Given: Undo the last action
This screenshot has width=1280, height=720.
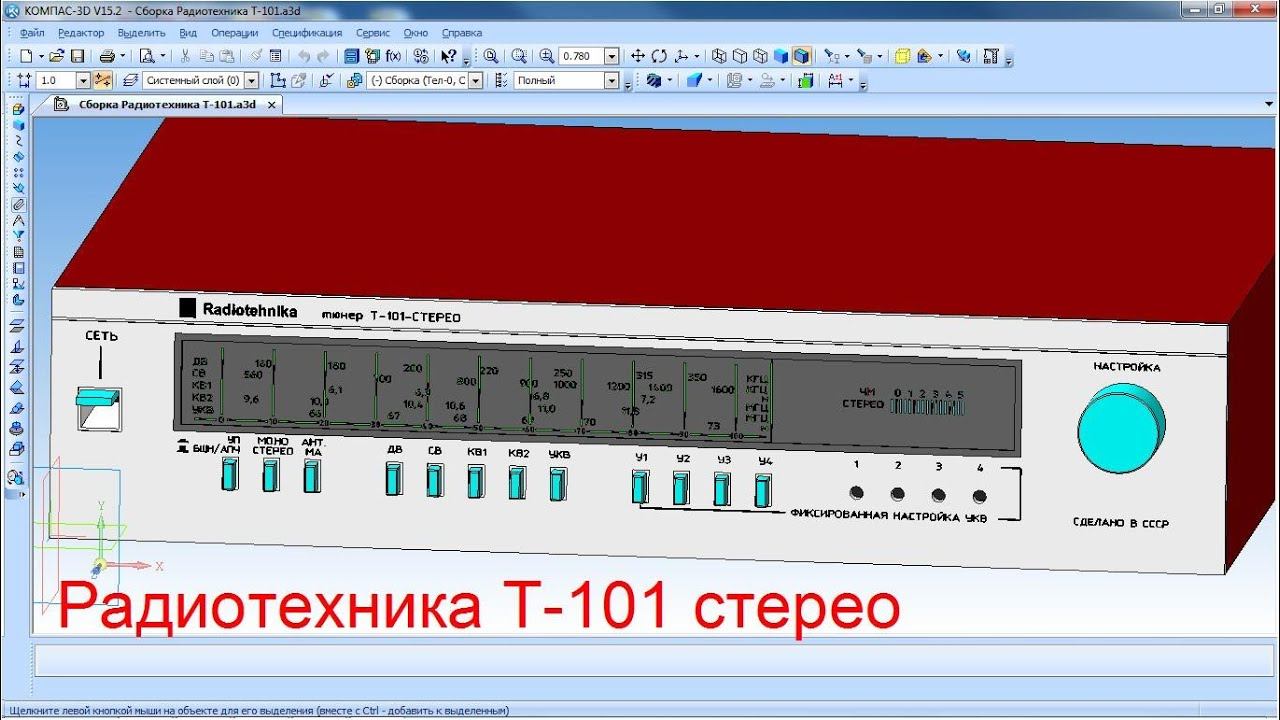Looking at the screenshot, I should pyautogui.click(x=304, y=56).
